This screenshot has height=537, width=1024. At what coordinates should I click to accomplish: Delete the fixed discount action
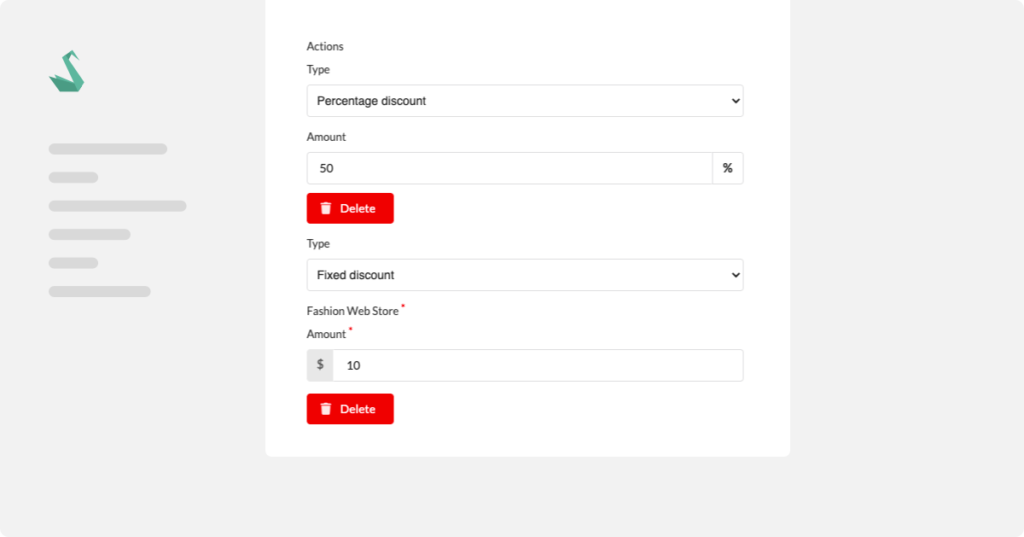350,409
